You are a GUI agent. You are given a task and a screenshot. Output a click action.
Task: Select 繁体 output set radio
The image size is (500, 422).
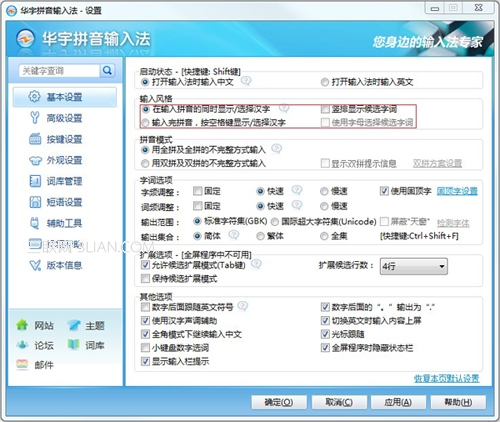pyautogui.click(x=260, y=236)
